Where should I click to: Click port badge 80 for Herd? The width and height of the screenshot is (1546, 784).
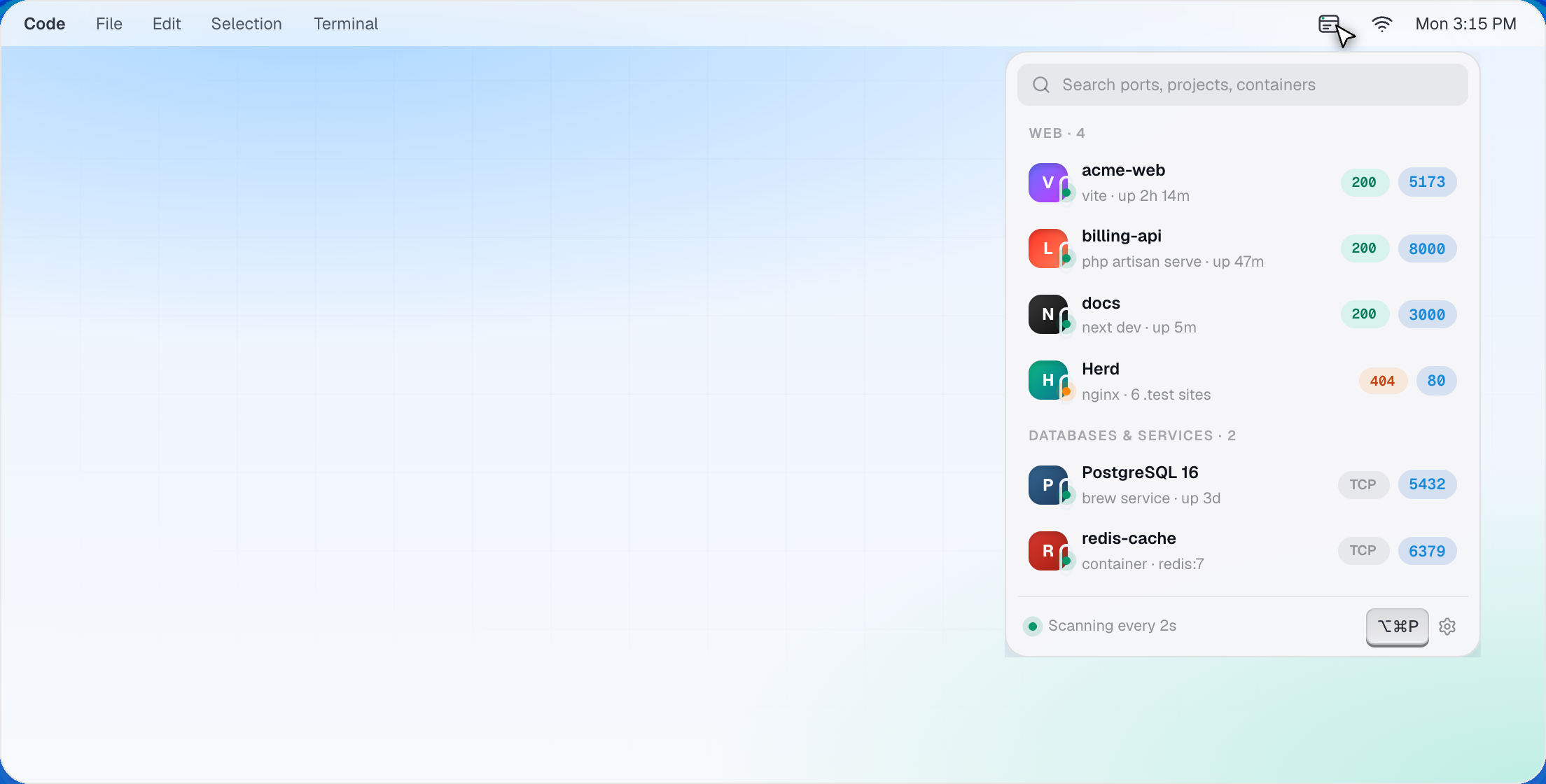click(x=1436, y=380)
